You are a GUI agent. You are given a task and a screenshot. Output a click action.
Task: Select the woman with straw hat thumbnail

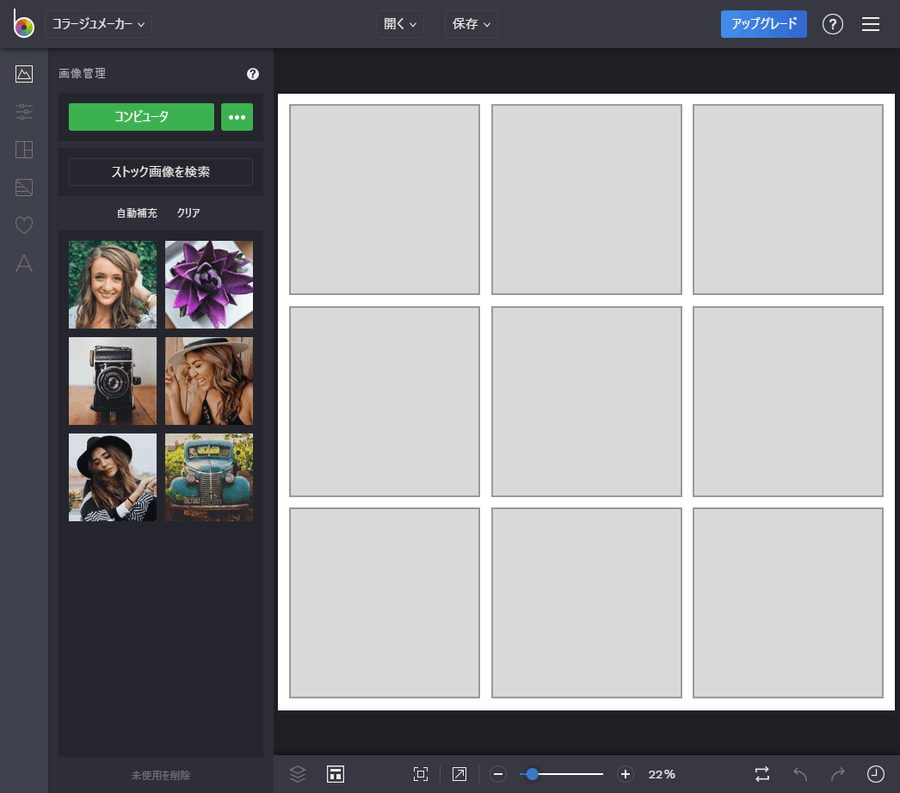209,381
